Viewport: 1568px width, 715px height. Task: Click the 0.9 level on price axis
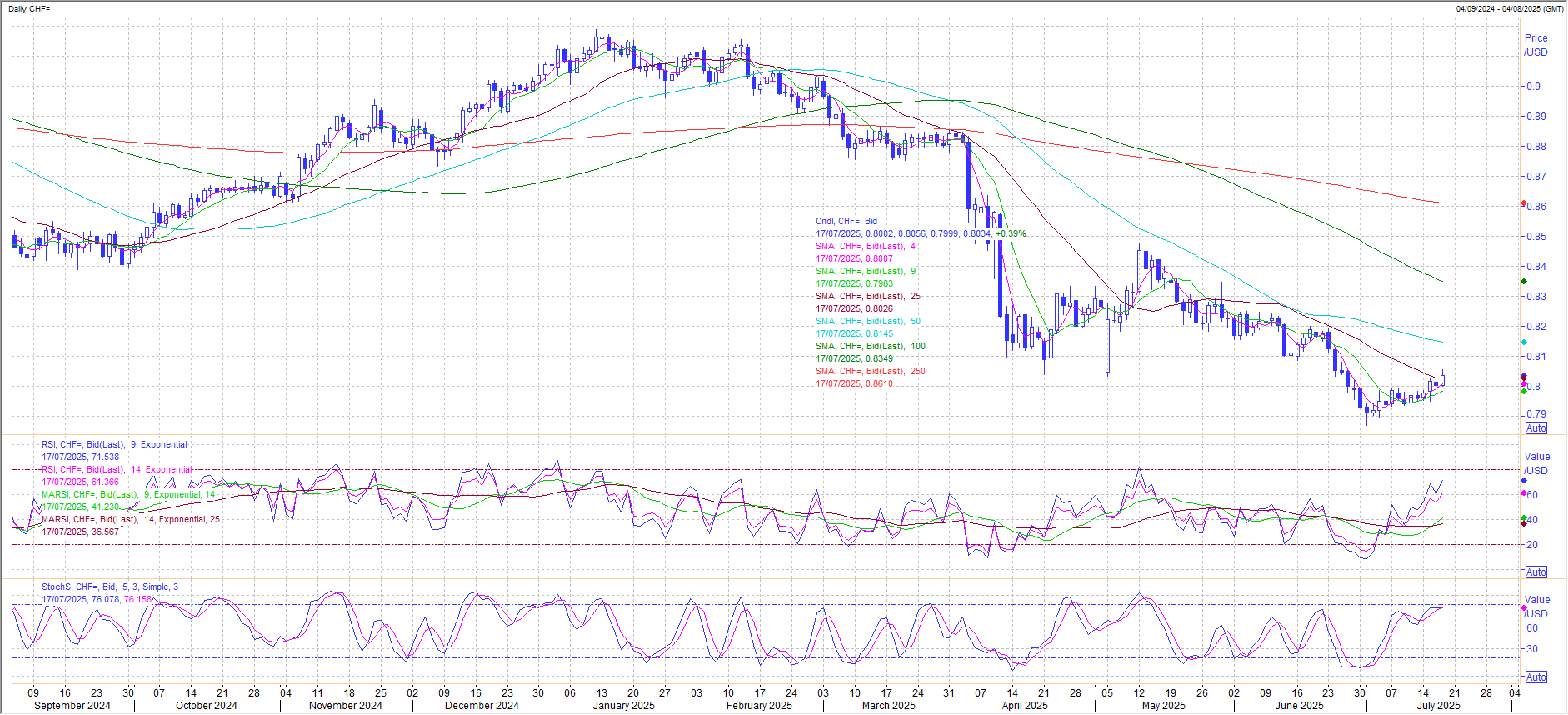1533,87
